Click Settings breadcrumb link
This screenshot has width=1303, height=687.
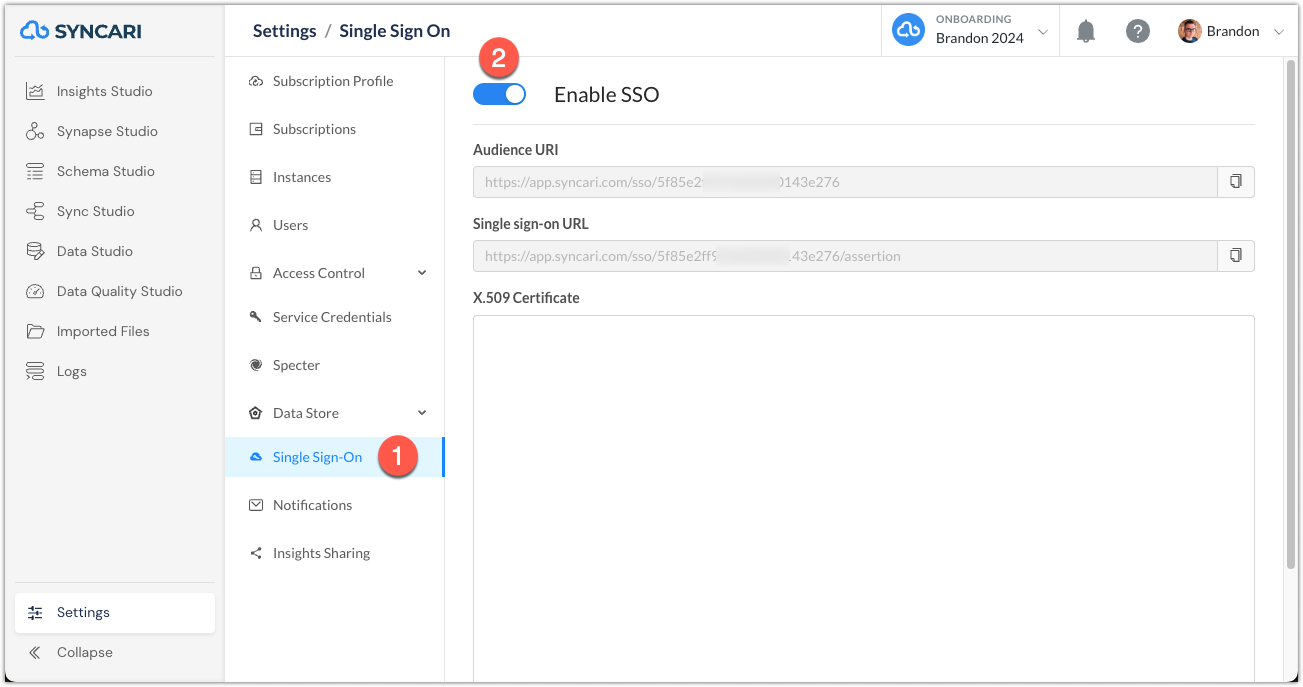(284, 31)
